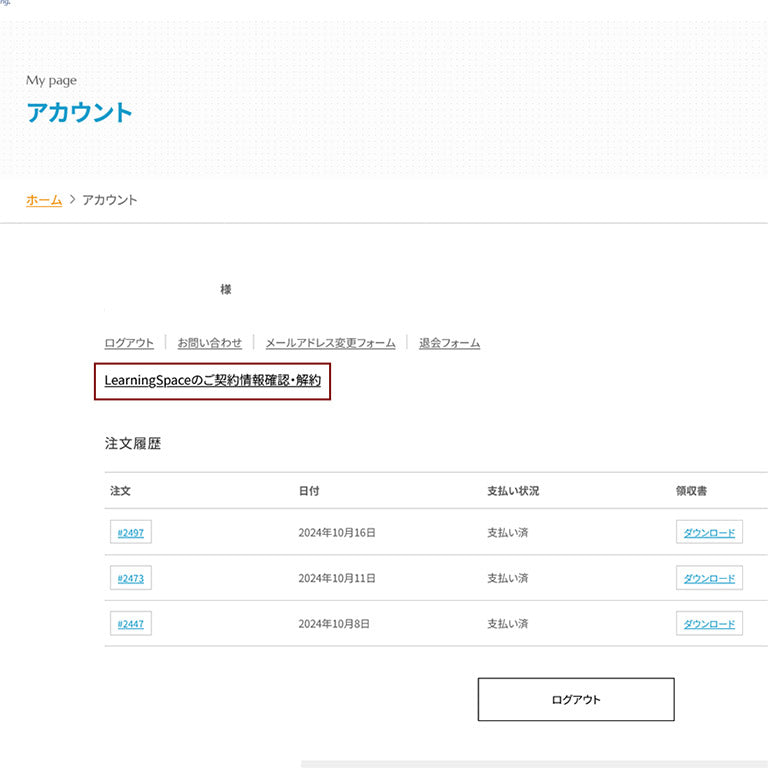This screenshot has height=768, width=768.
Task: Select the date 2024年10月8日
Action: coord(334,624)
